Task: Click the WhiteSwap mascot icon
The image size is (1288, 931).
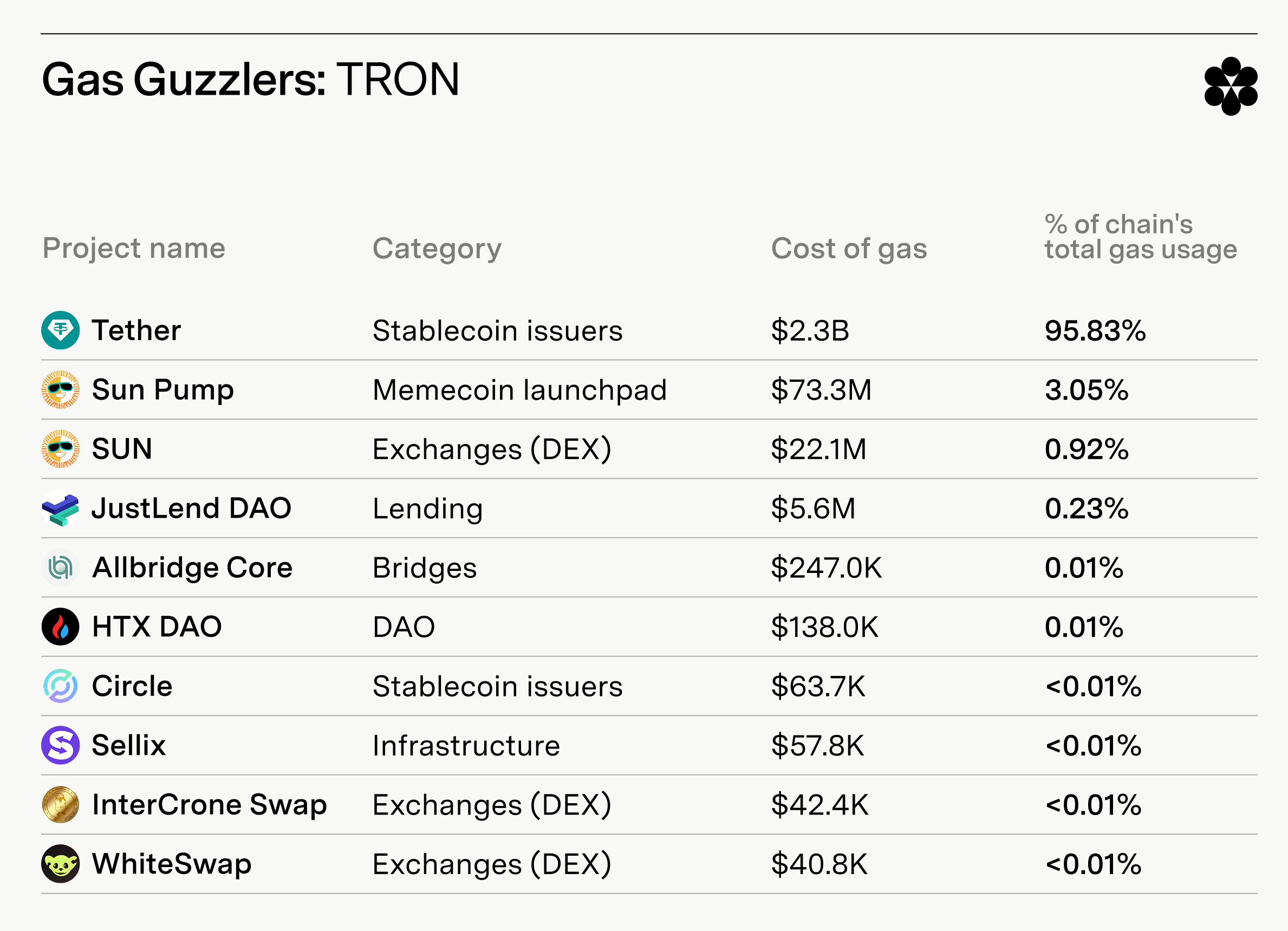Action: [60, 863]
